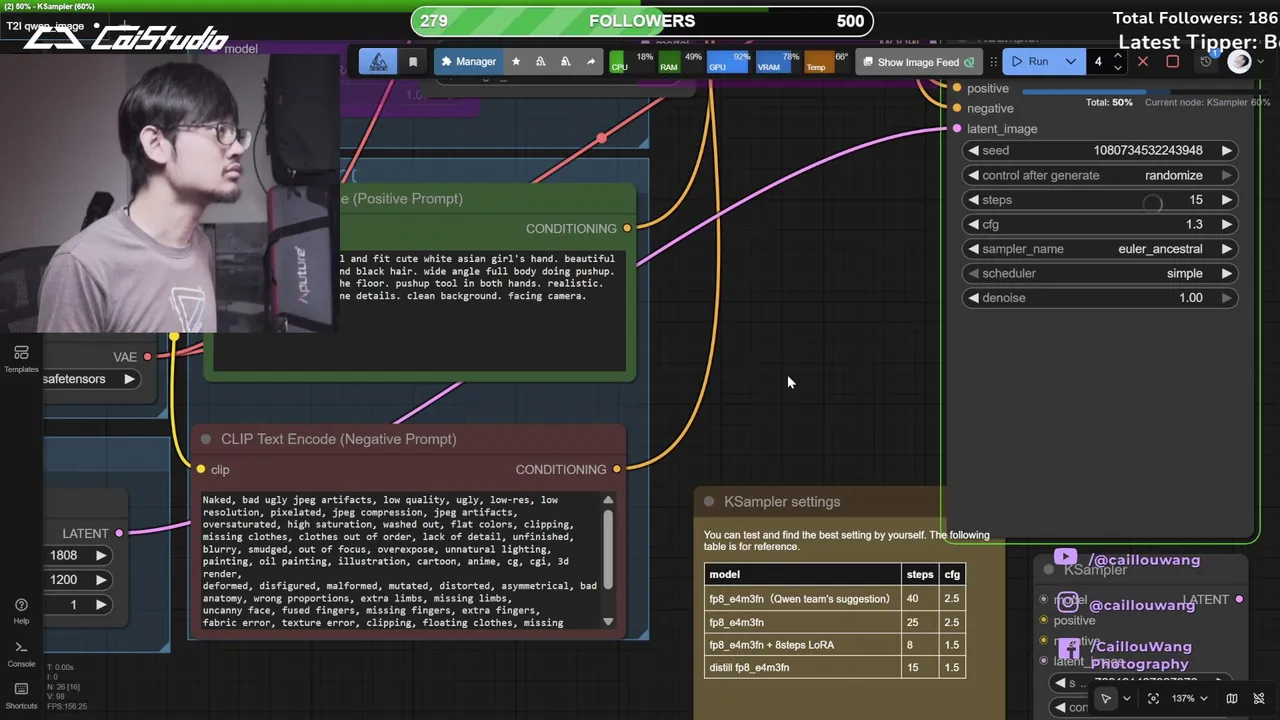Click the 'fp8_e4m3fn + 8steps LoRA' cell

coord(803,645)
